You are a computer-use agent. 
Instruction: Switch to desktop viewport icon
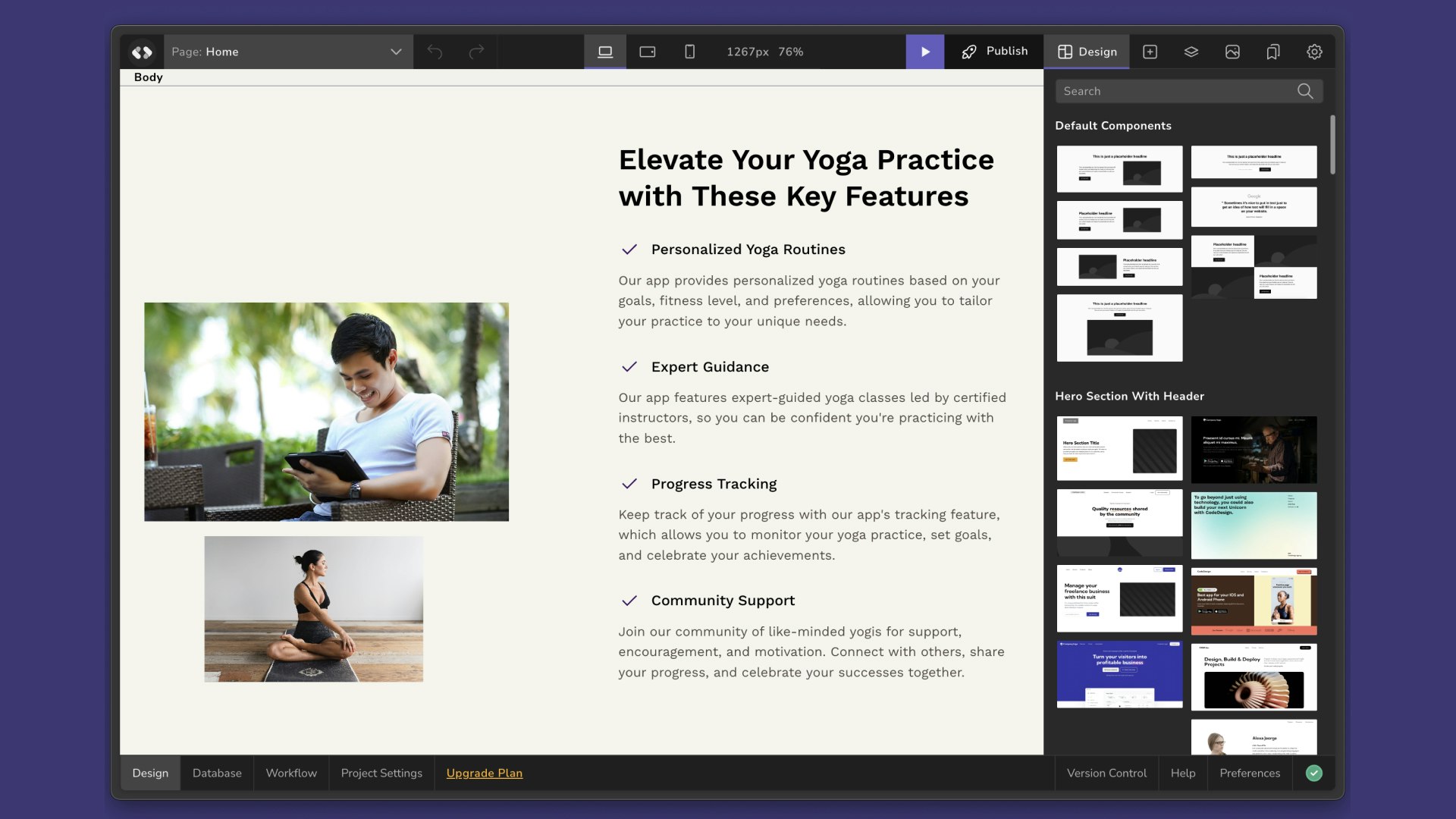pos(605,52)
